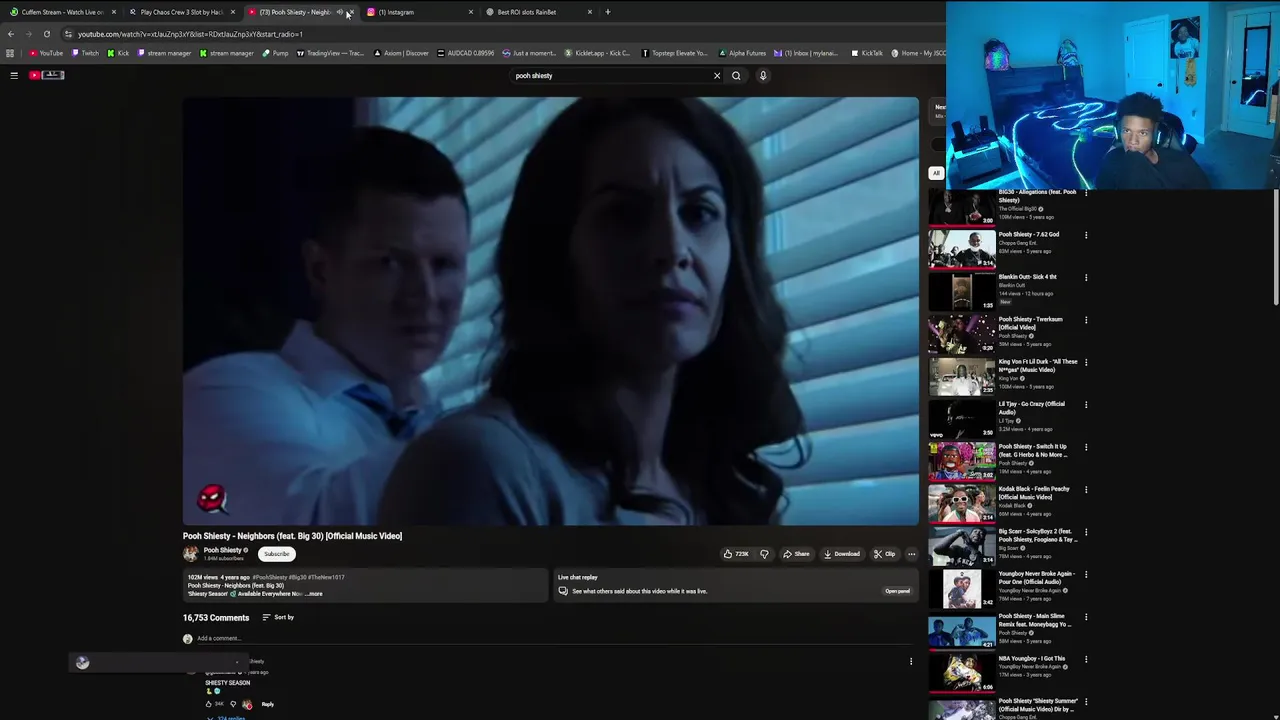Open the TradingView bookmark

(x=331, y=53)
